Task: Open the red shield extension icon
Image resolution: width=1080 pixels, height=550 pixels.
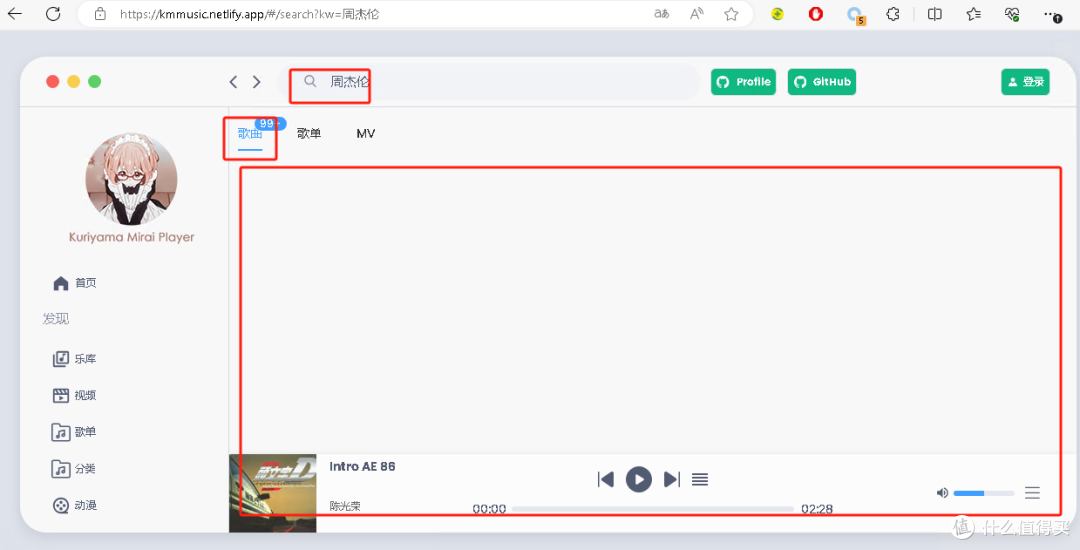Action: tap(816, 14)
